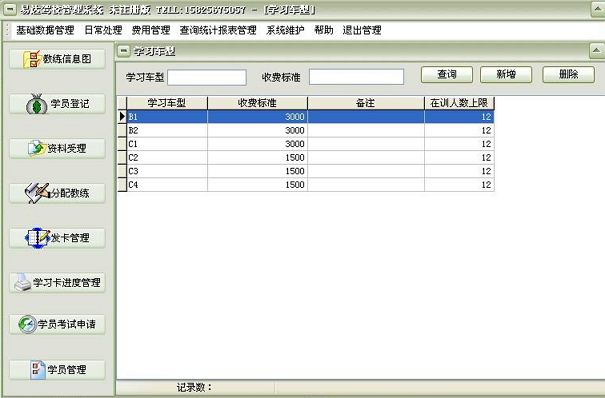Viewport: 605px width, 398px height.
Task: Click the limit 12 in row C1
Action: (x=459, y=144)
